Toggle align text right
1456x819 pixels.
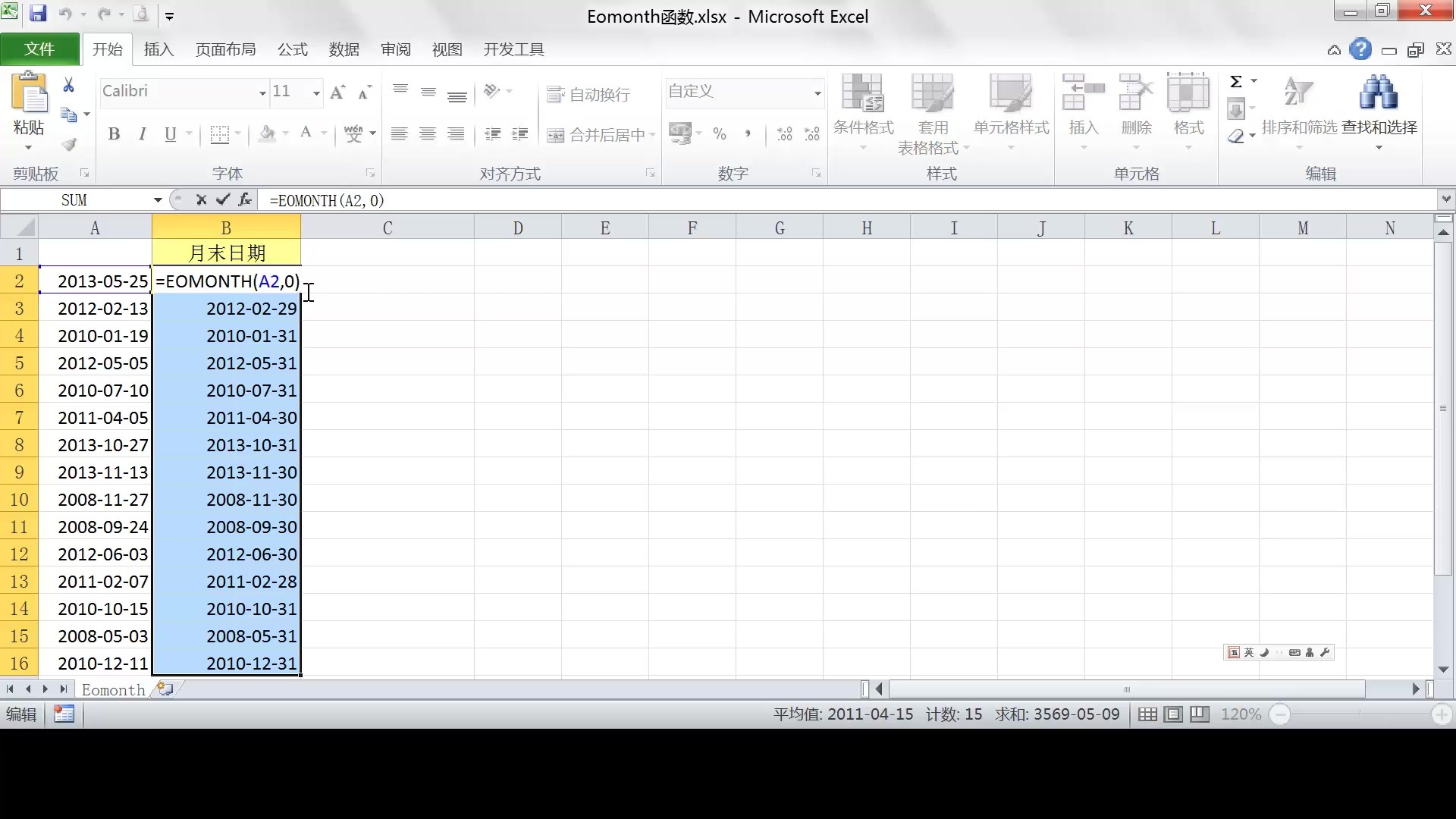pyautogui.click(x=456, y=134)
